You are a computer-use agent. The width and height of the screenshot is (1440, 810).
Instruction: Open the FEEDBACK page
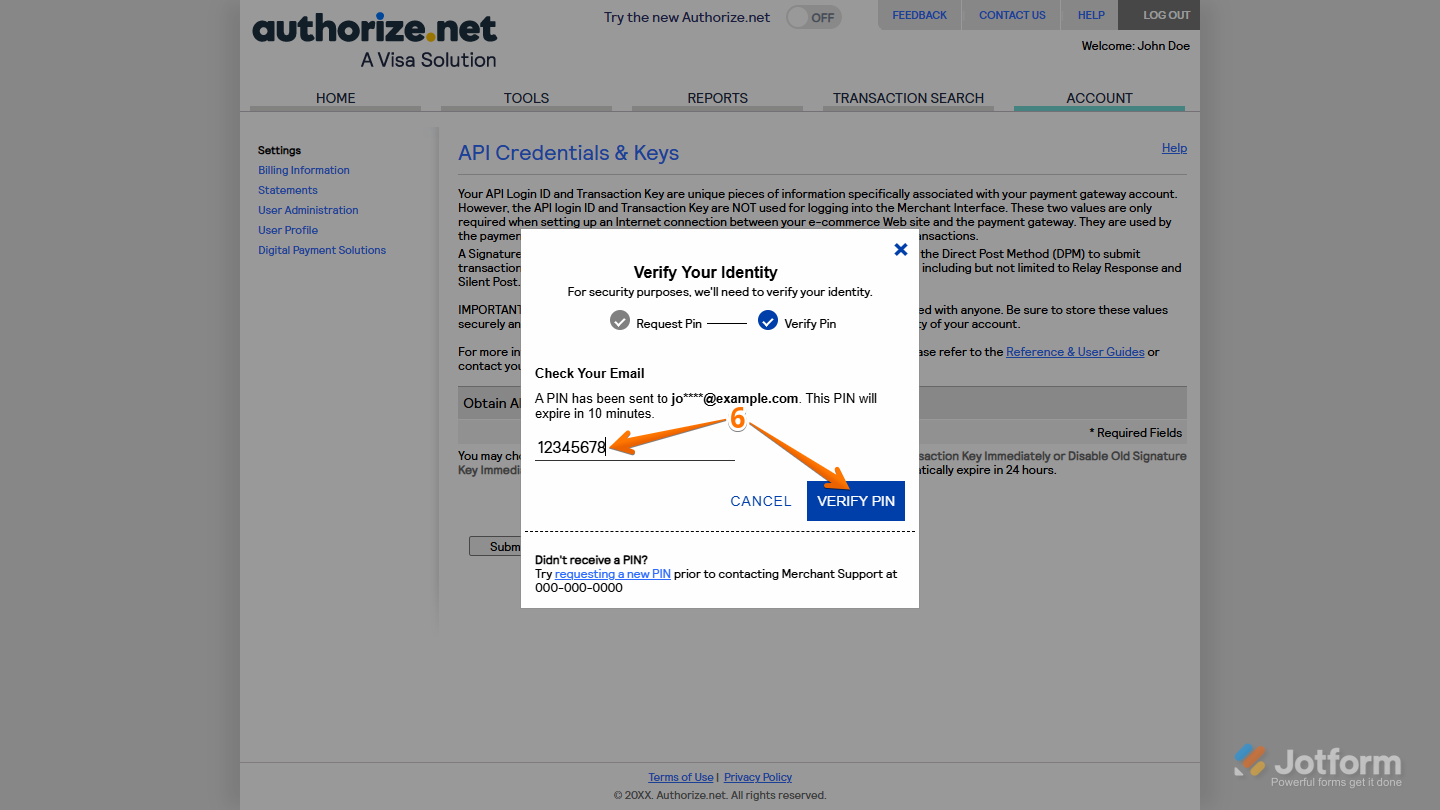click(x=919, y=14)
